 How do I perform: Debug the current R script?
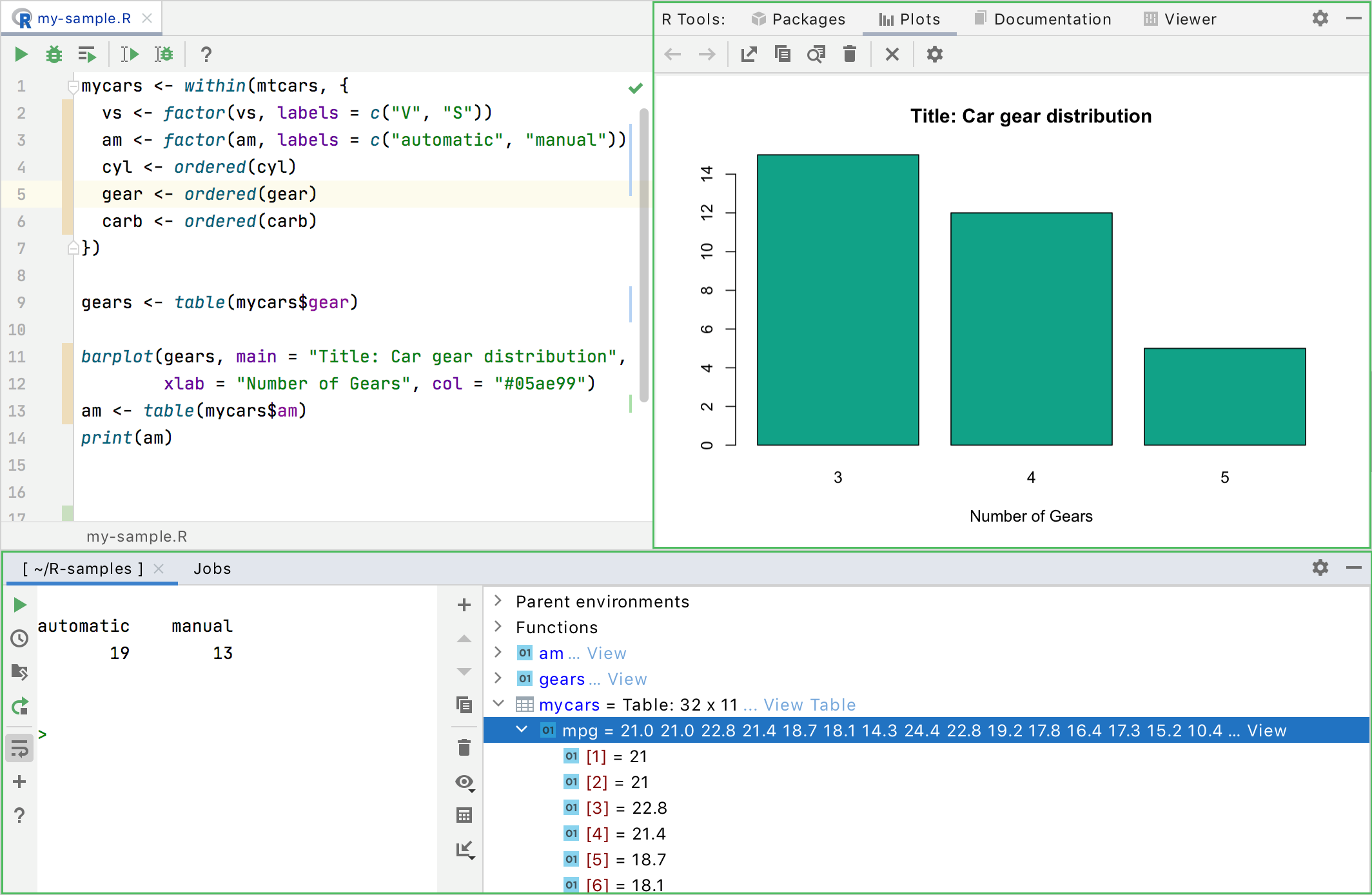(x=54, y=54)
